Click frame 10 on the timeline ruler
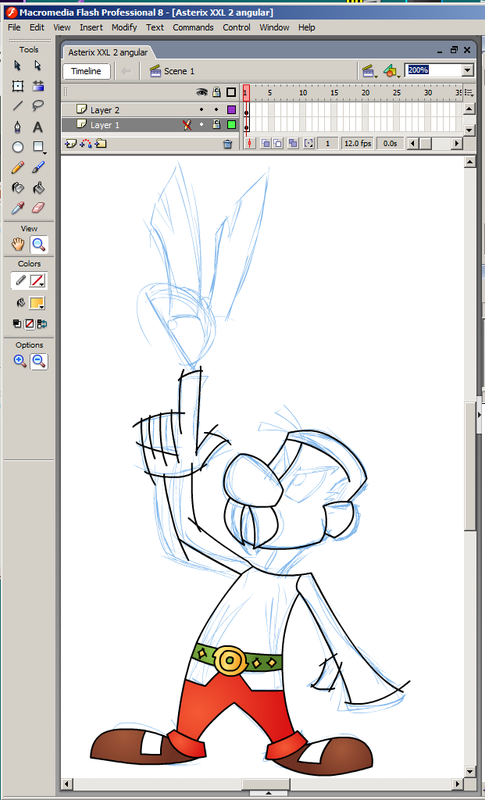 point(303,92)
